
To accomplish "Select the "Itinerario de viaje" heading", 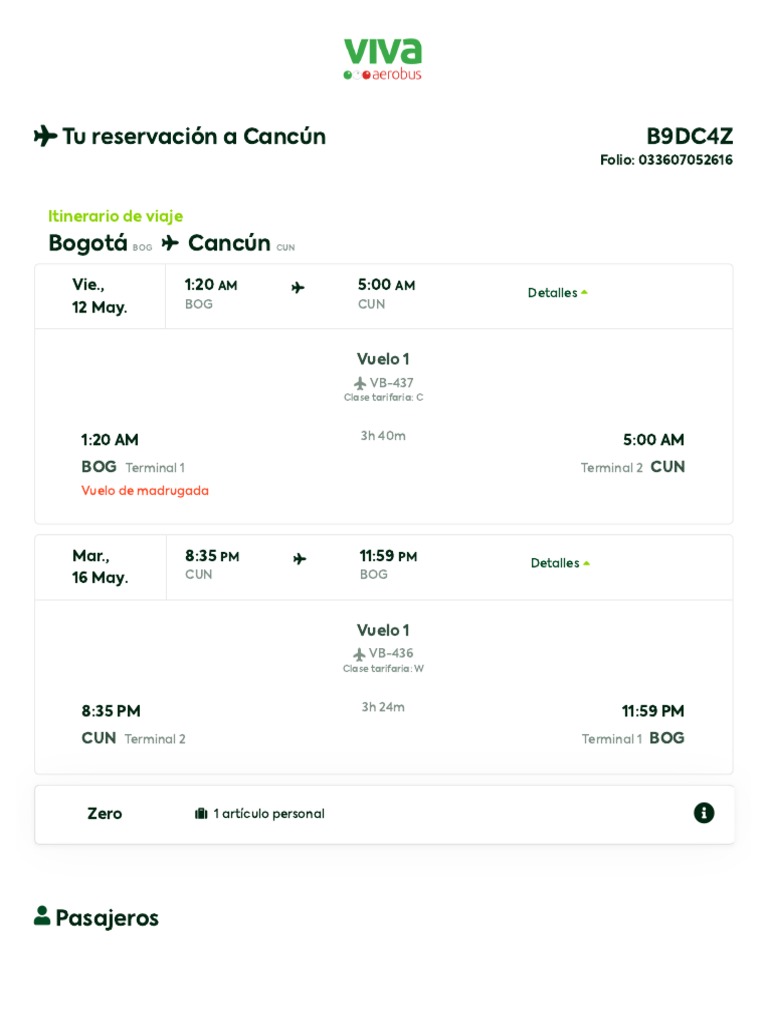I will click(x=115, y=216).
